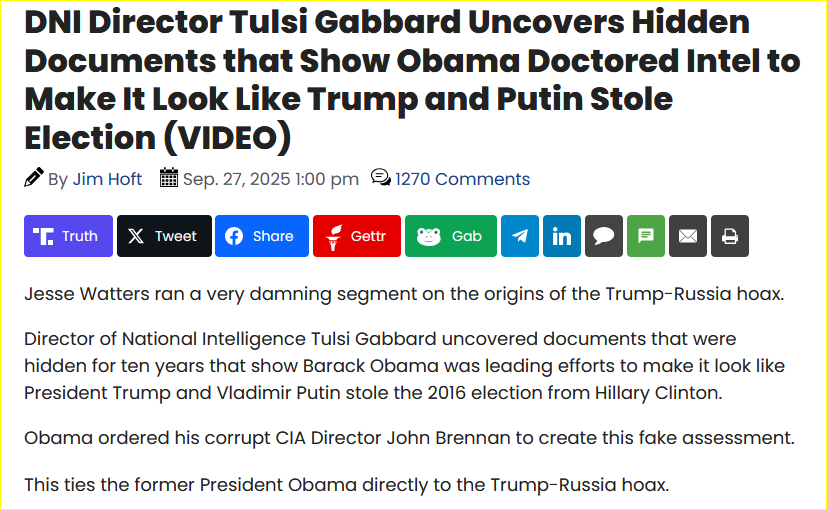Share the article on Truth Social
Screen dimensions: 827x510
point(68,236)
